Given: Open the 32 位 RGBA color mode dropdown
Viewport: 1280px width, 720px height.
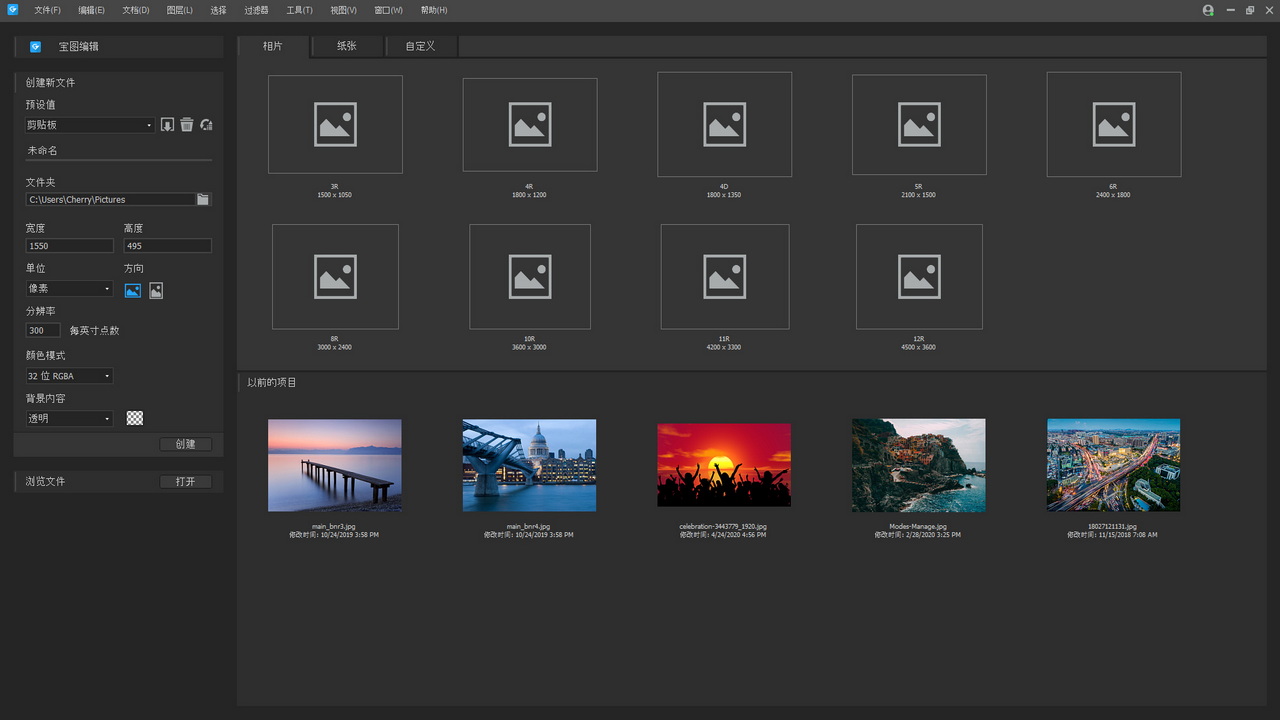Looking at the screenshot, I should pos(69,376).
